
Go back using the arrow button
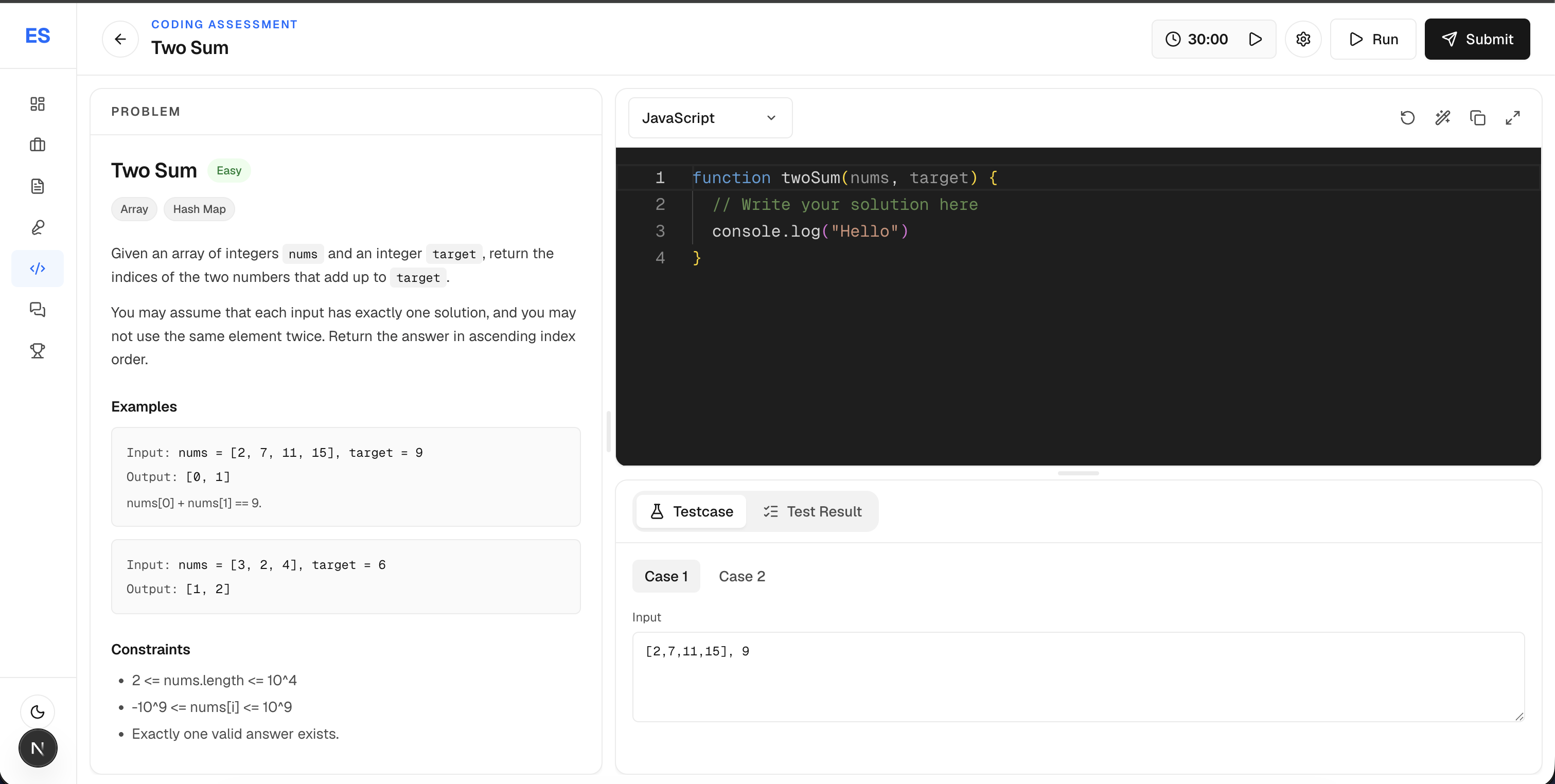tap(120, 39)
